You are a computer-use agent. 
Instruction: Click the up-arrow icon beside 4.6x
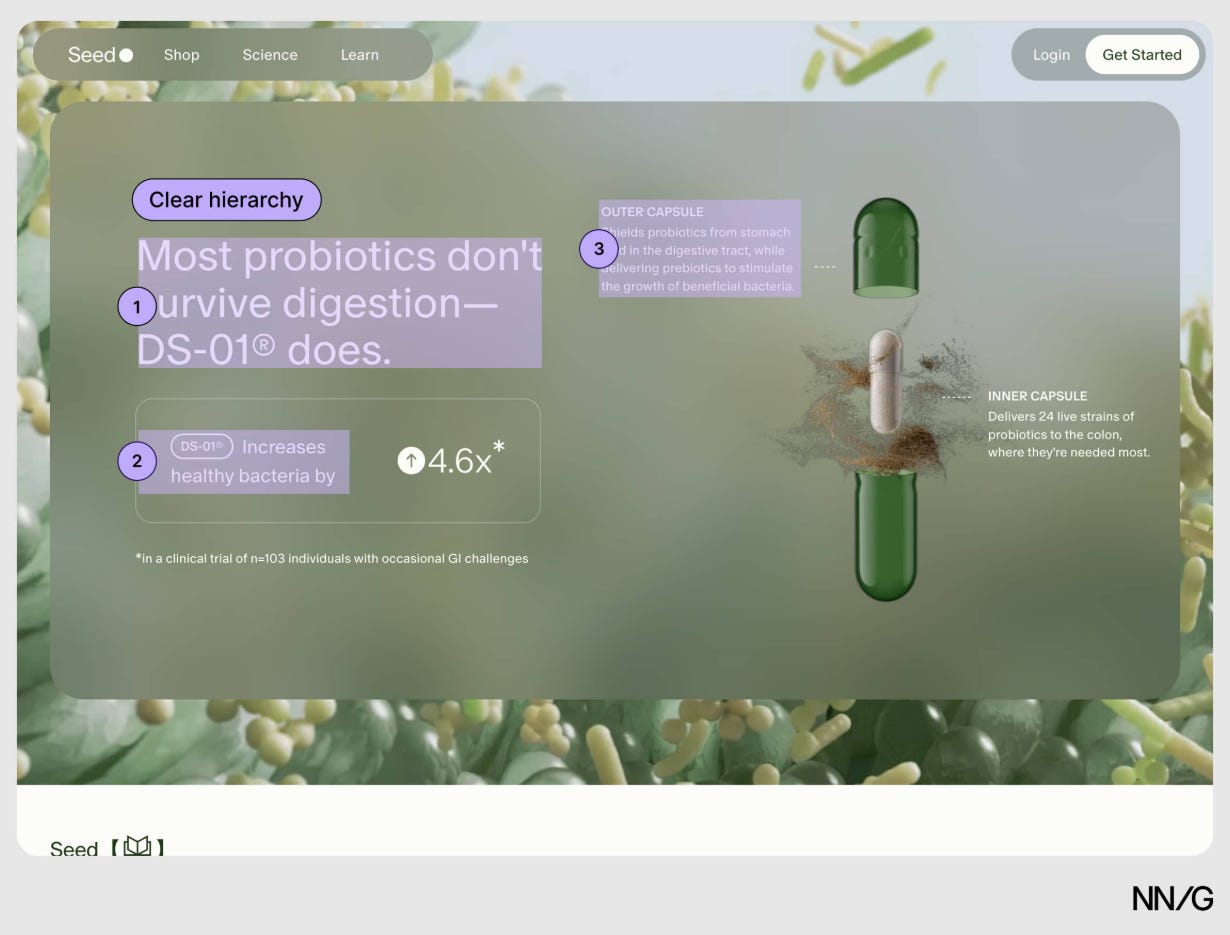coord(411,461)
